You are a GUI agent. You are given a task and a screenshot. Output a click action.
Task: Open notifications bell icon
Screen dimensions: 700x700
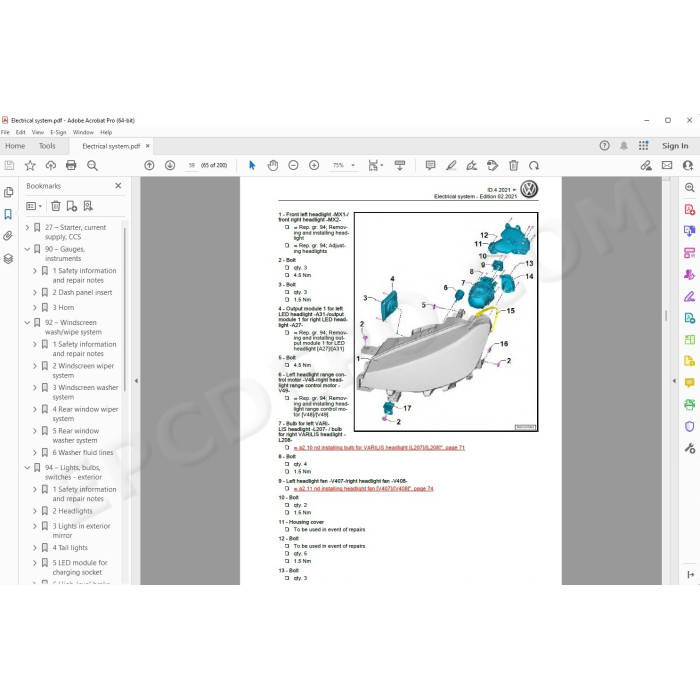[624, 146]
